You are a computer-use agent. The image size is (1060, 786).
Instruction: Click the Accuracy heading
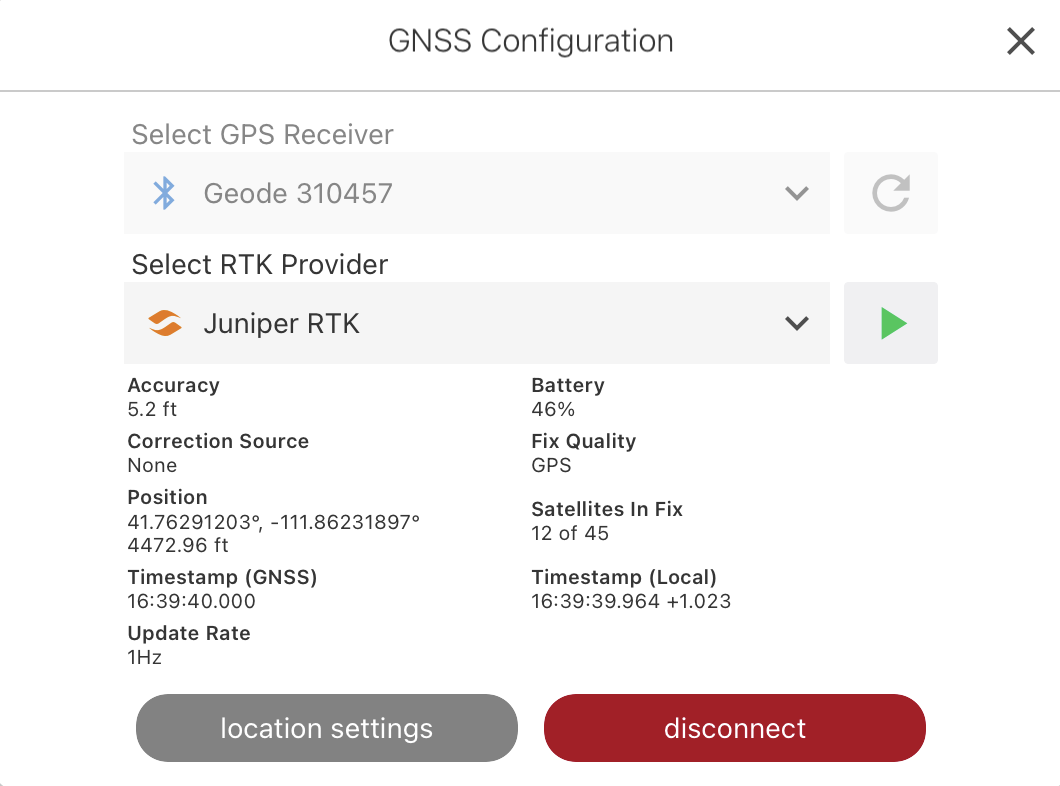tap(174, 385)
